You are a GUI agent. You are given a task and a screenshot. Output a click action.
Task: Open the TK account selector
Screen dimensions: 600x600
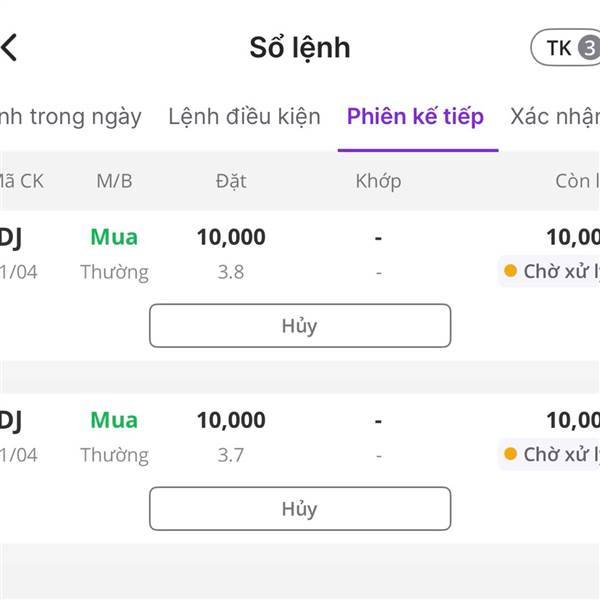tap(567, 47)
